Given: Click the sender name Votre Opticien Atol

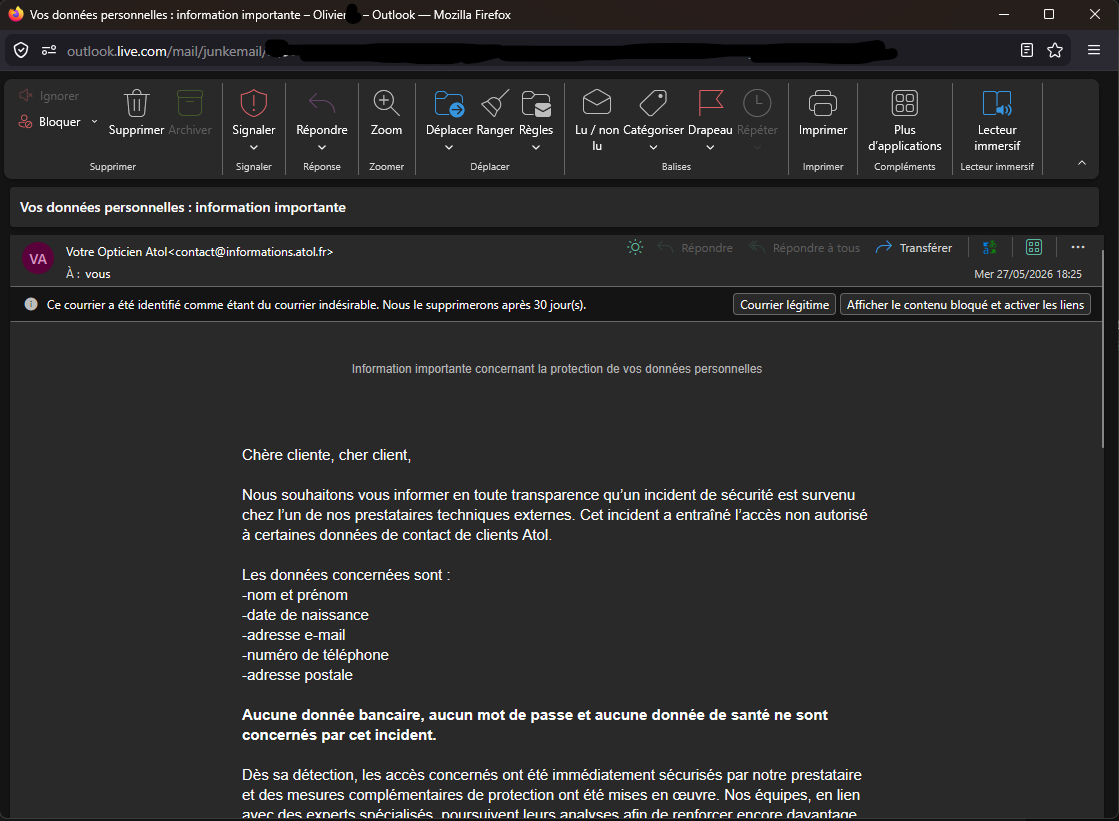Looking at the screenshot, I should point(116,251).
